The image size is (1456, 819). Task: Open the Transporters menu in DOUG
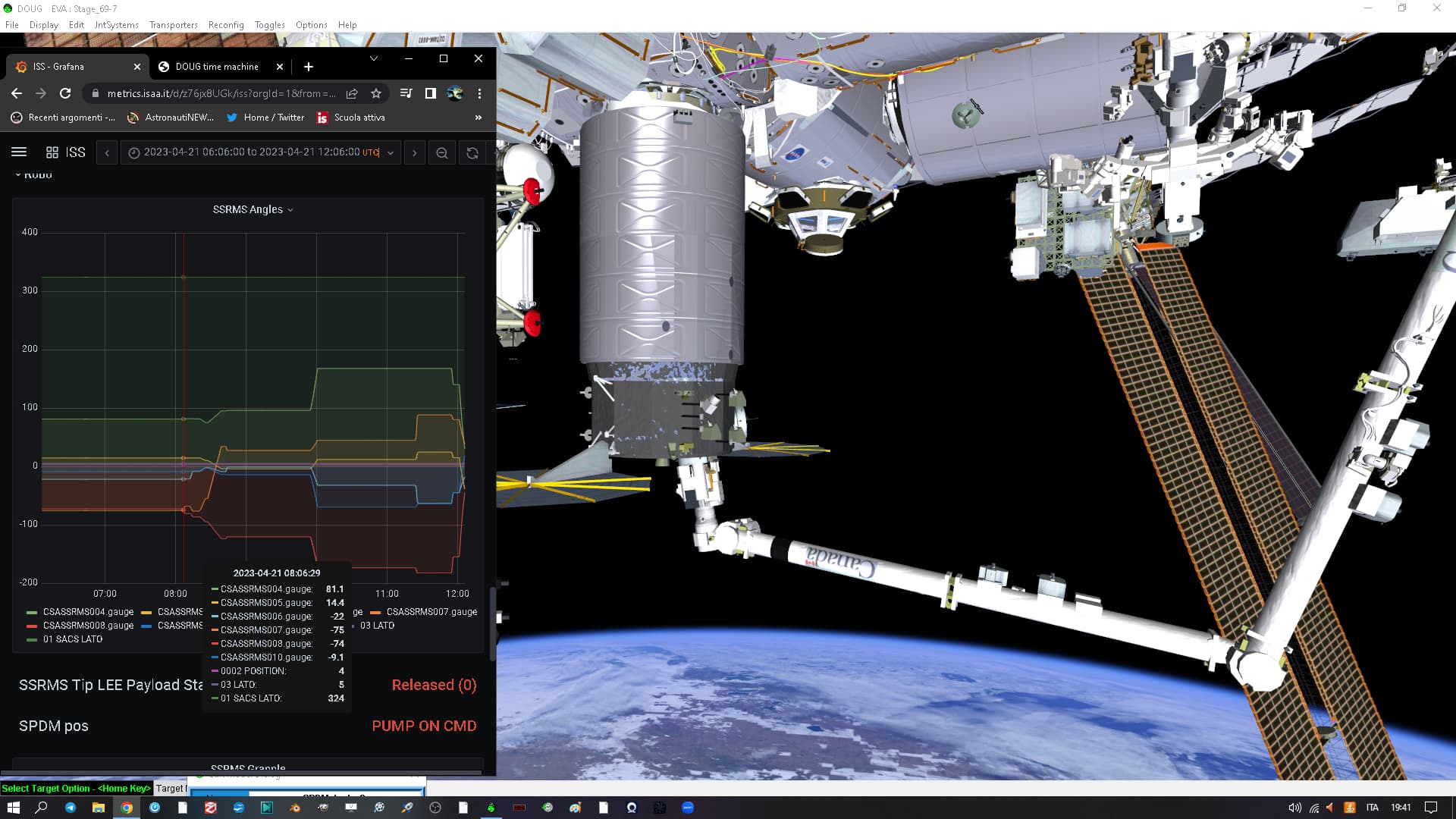tap(173, 25)
